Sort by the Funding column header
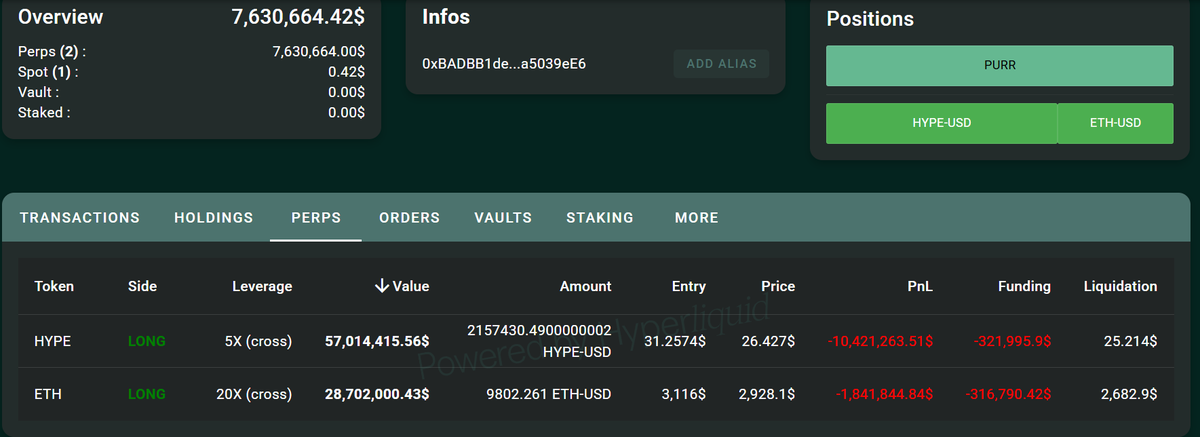The image size is (1200, 437). pos(1024,286)
